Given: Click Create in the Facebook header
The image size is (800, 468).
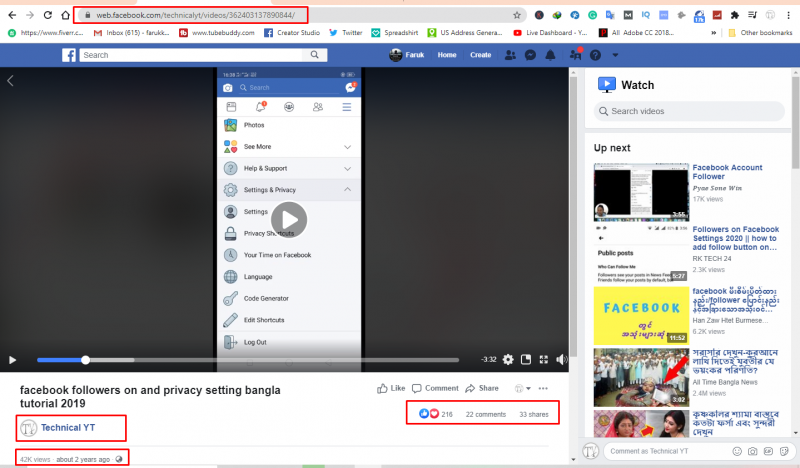Looking at the screenshot, I should tap(481, 55).
